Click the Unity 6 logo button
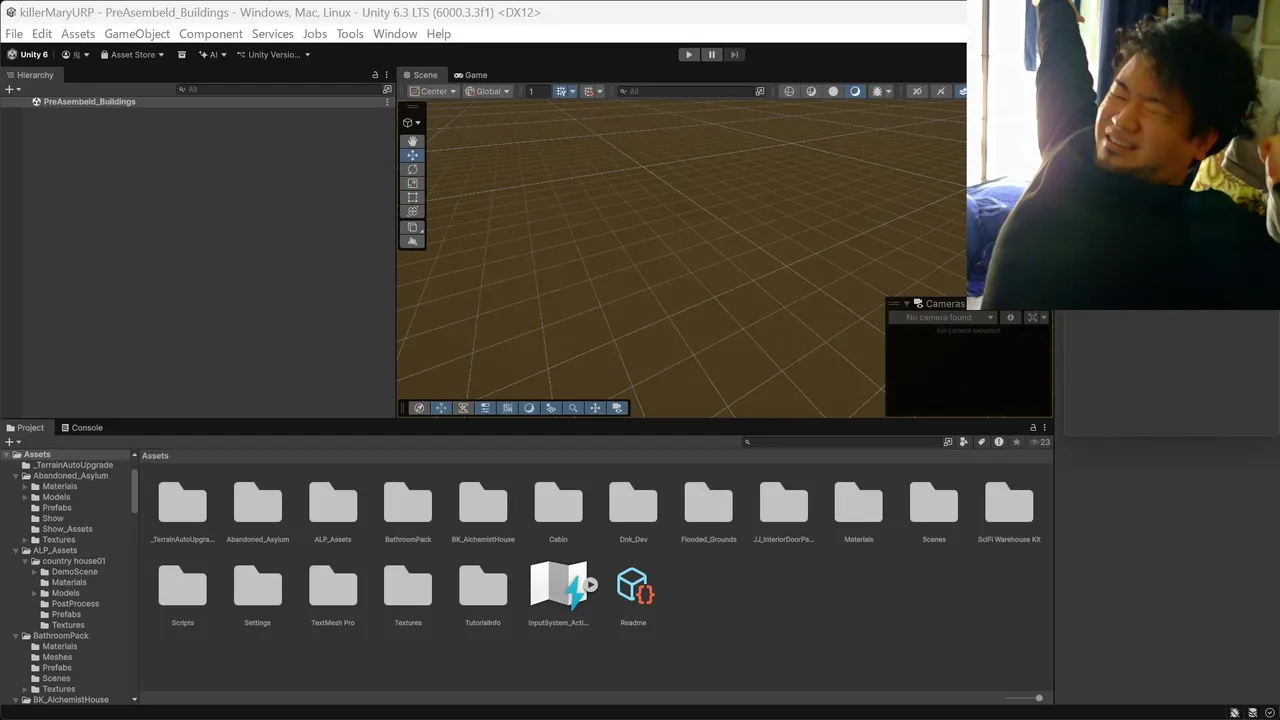Screen dimensions: 1280x720 (x=28, y=55)
